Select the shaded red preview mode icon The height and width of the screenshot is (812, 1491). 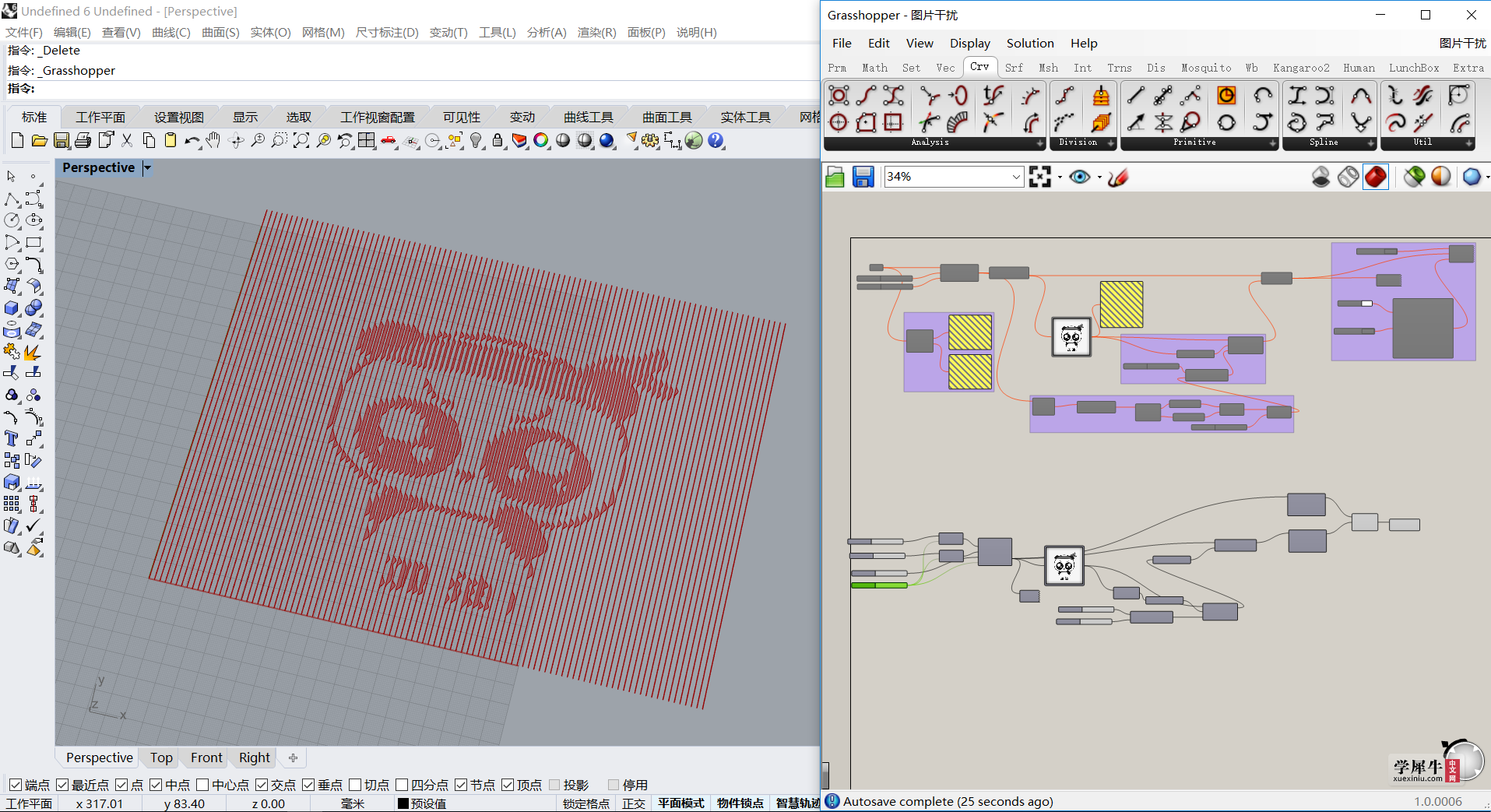click(x=1376, y=177)
